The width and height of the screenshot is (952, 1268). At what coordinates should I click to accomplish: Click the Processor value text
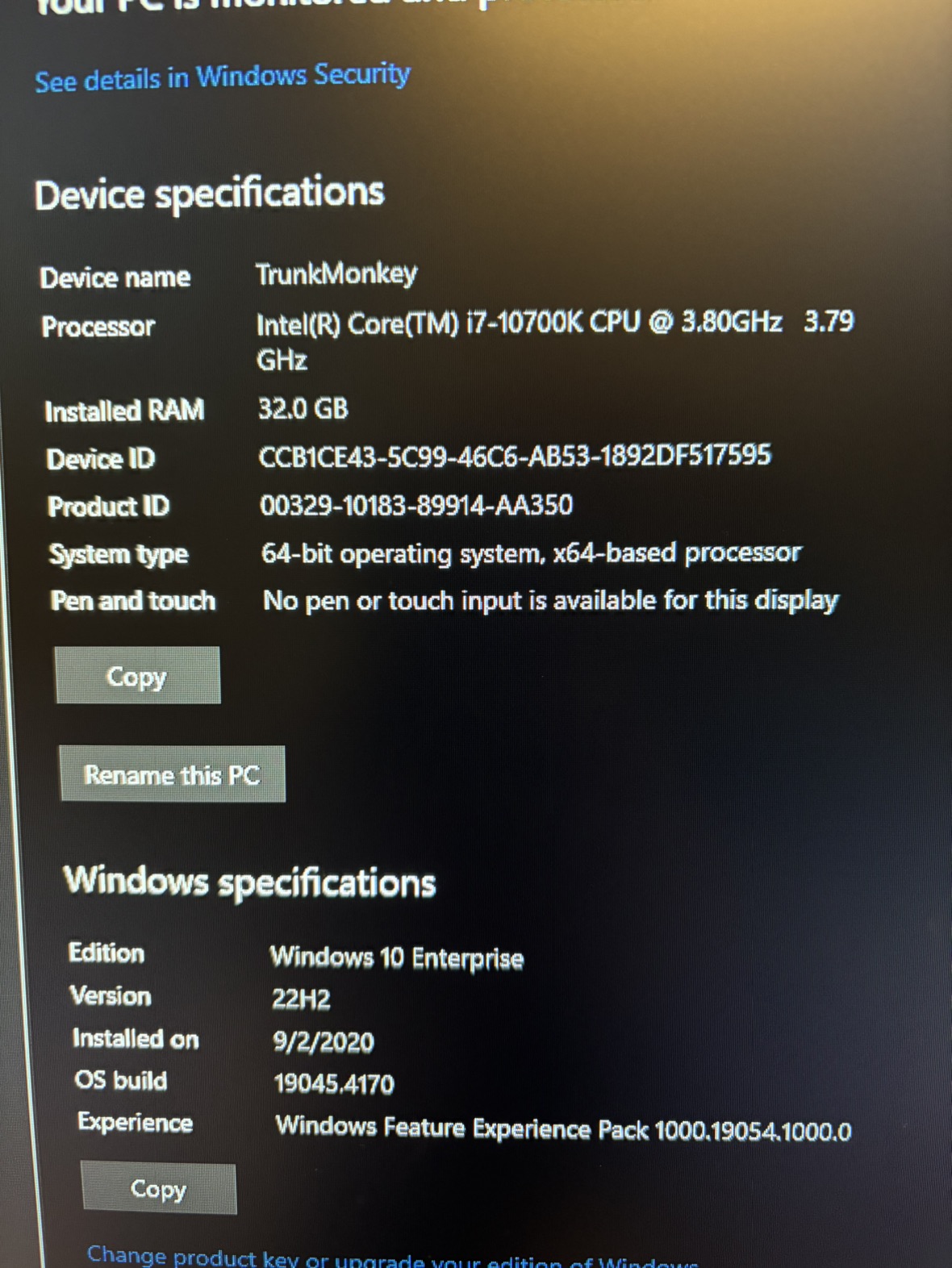pos(555,340)
